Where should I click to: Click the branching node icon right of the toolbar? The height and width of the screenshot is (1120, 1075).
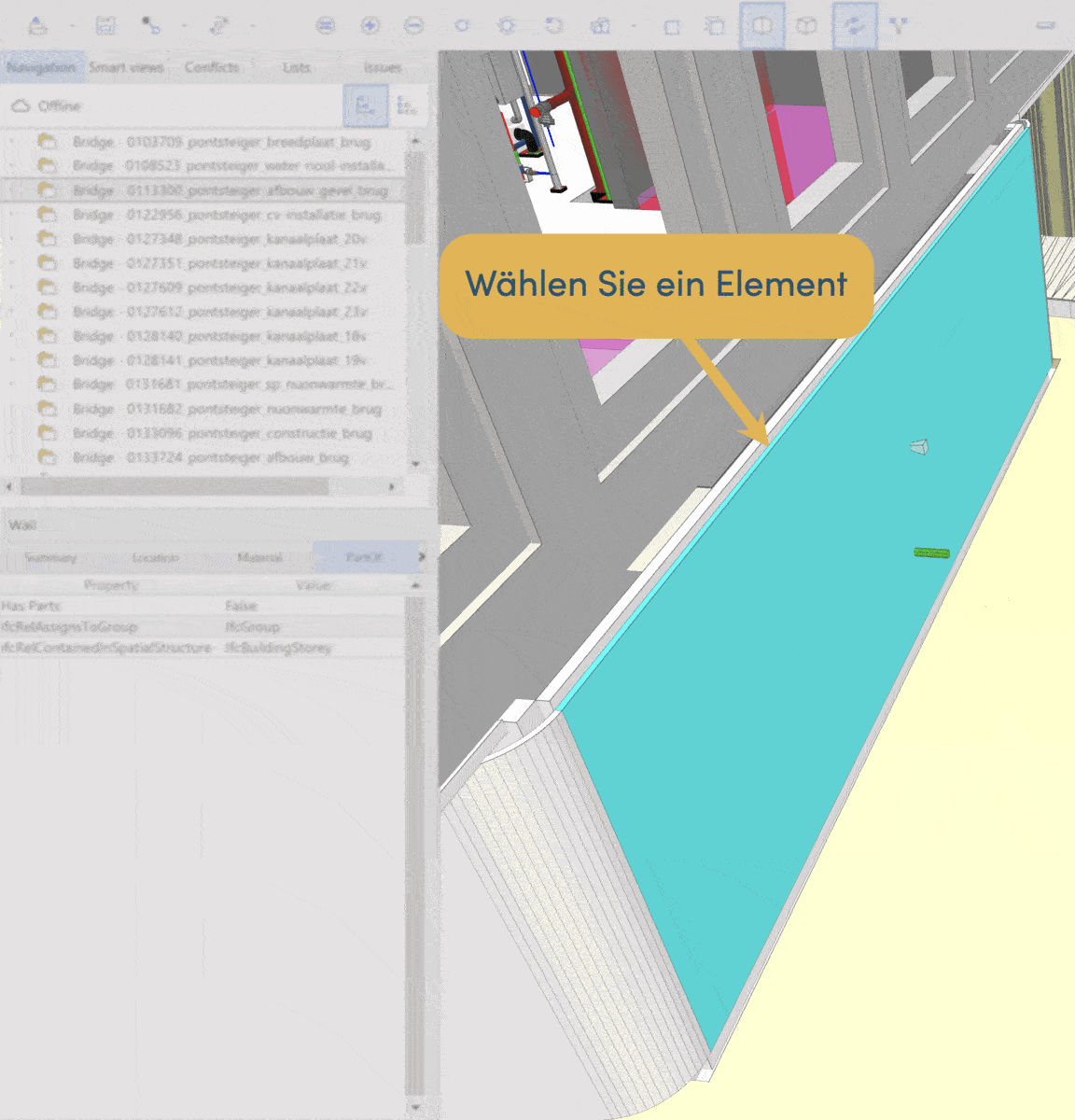898,26
